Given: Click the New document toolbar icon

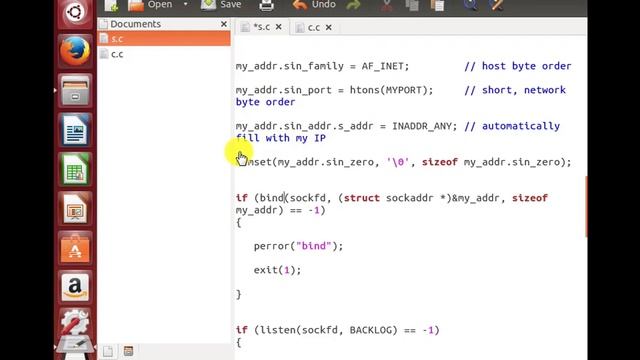Looking at the screenshot, I should pos(111,5).
